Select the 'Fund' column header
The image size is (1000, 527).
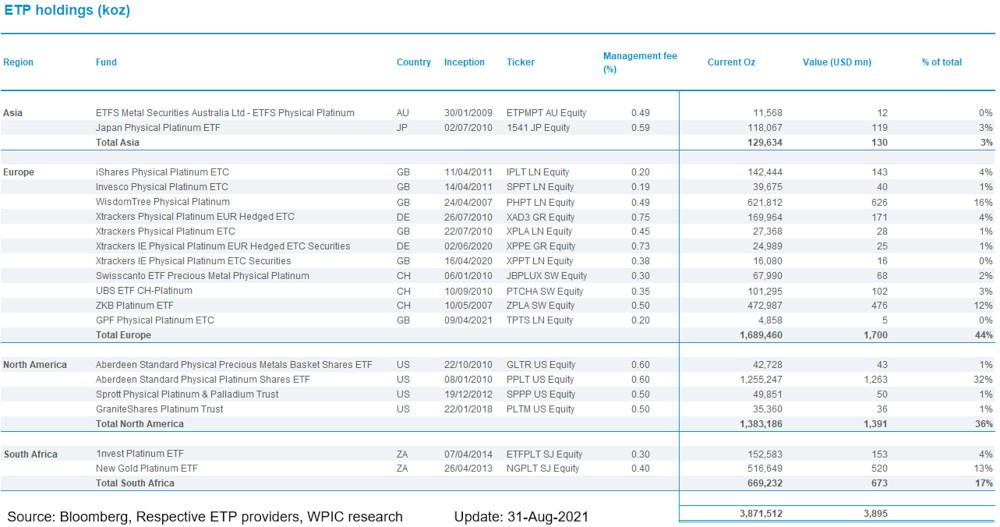click(106, 62)
